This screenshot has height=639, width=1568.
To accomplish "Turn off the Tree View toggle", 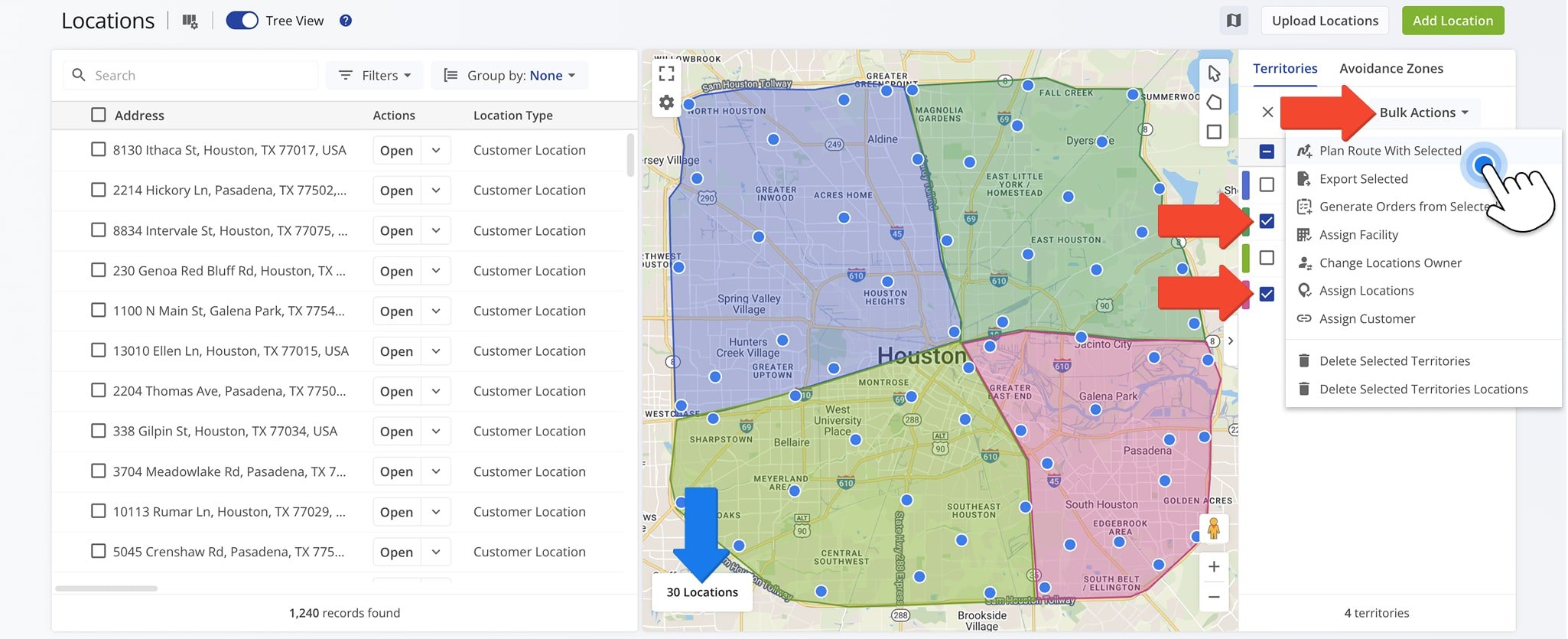I will click(242, 21).
